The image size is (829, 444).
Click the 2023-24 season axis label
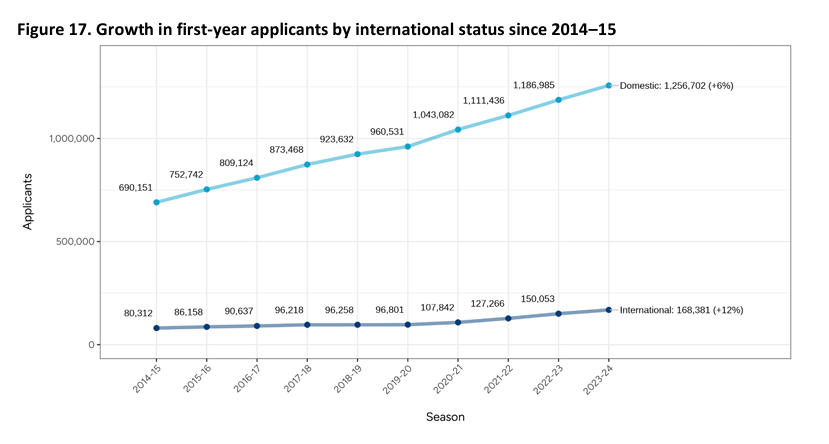[598, 378]
